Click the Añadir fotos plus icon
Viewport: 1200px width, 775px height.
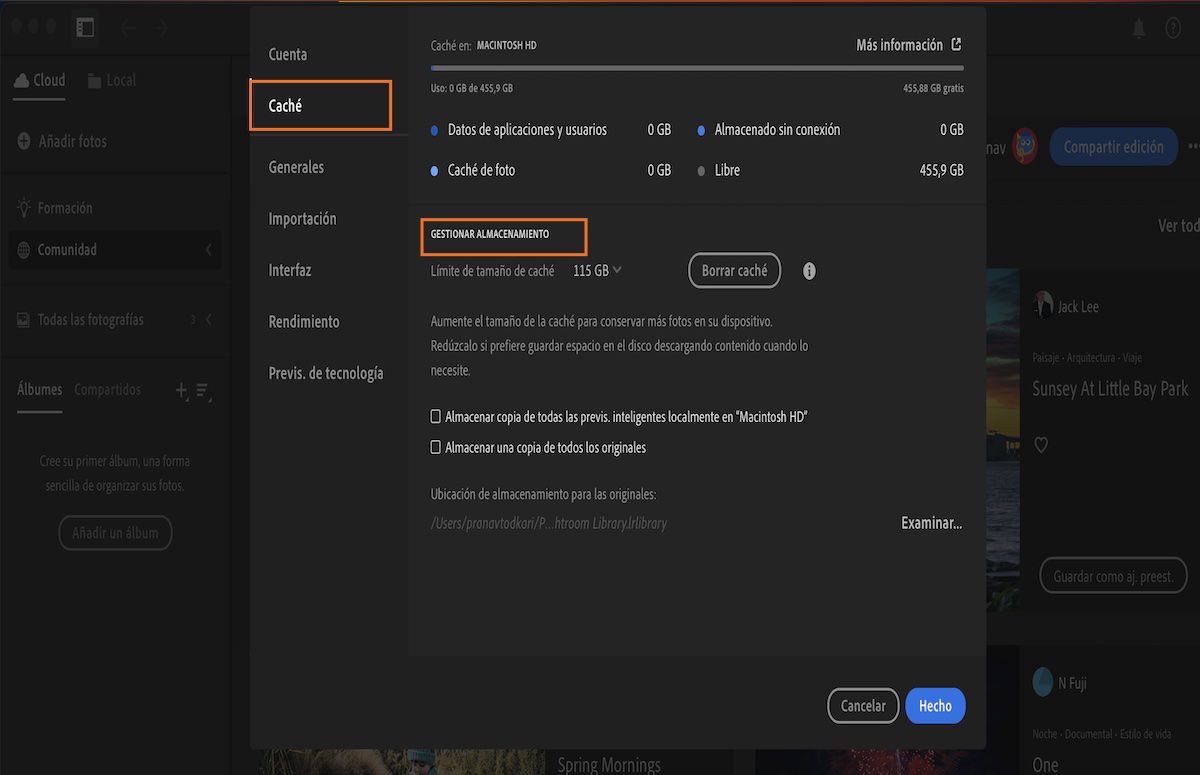tap(23, 140)
